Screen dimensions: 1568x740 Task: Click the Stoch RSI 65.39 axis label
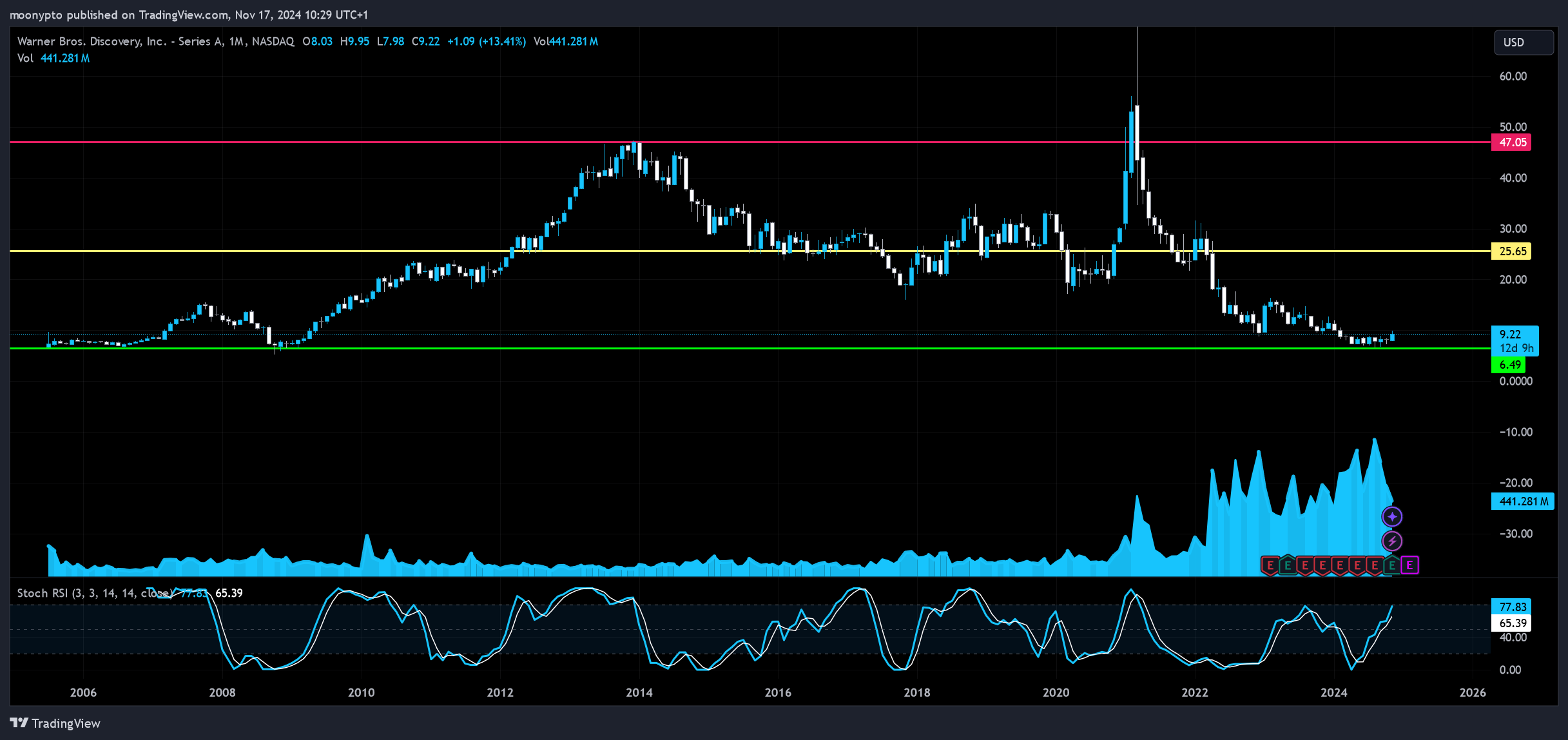pyautogui.click(x=1511, y=623)
